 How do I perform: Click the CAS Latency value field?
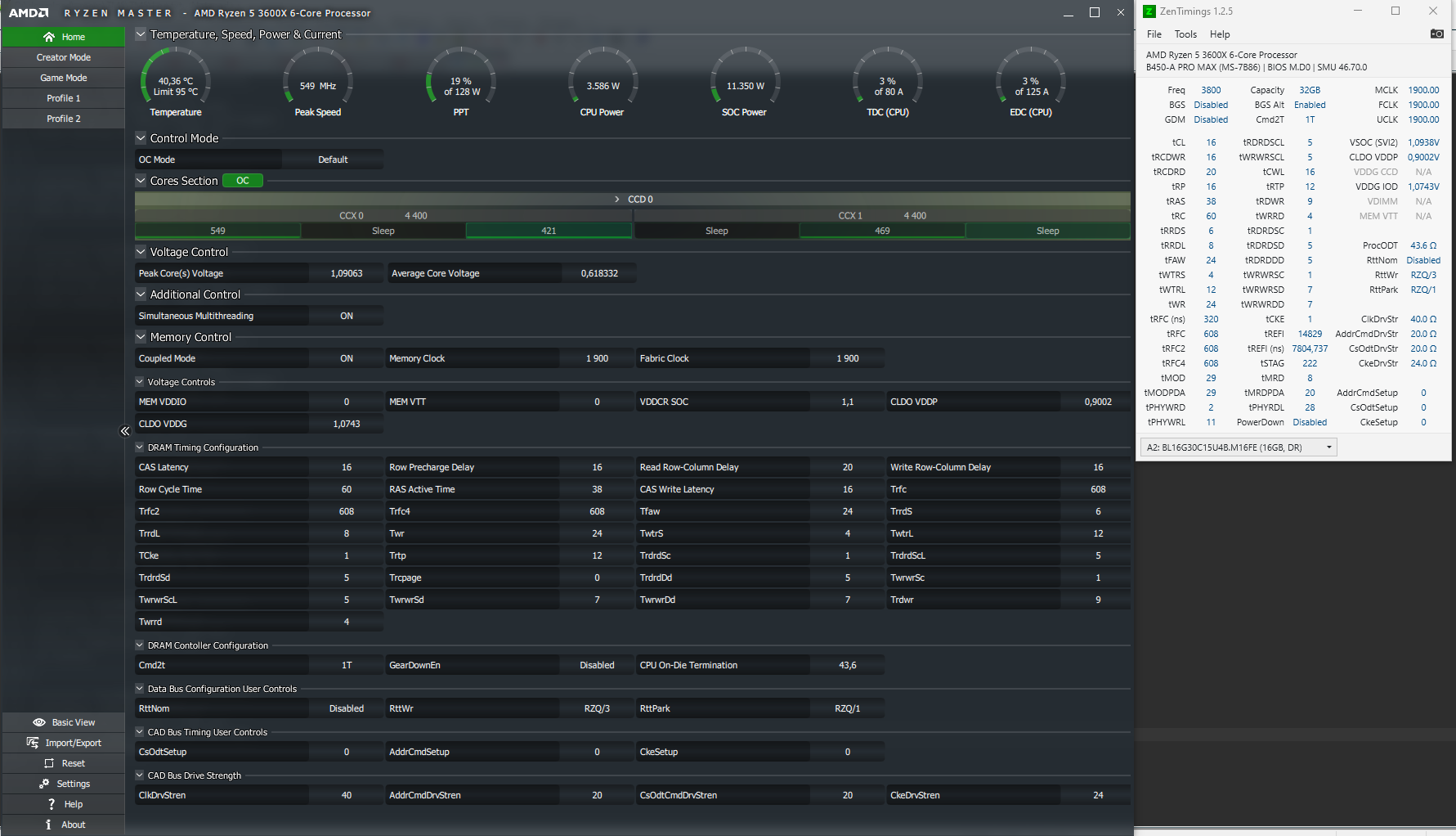(347, 467)
